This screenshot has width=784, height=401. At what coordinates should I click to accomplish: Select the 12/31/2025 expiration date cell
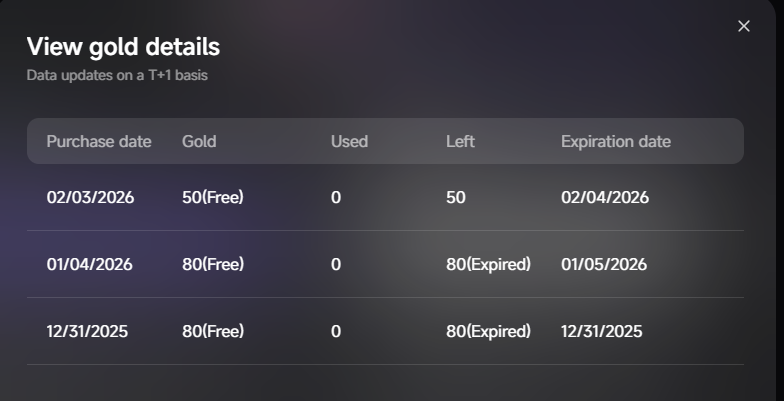[x=601, y=331]
